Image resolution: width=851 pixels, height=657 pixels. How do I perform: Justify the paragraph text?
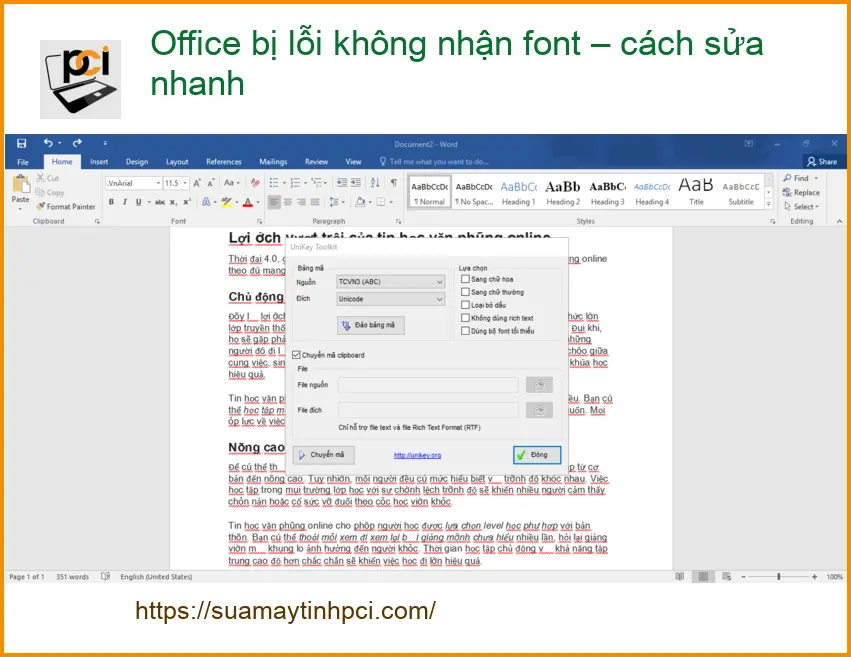(315, 202)
